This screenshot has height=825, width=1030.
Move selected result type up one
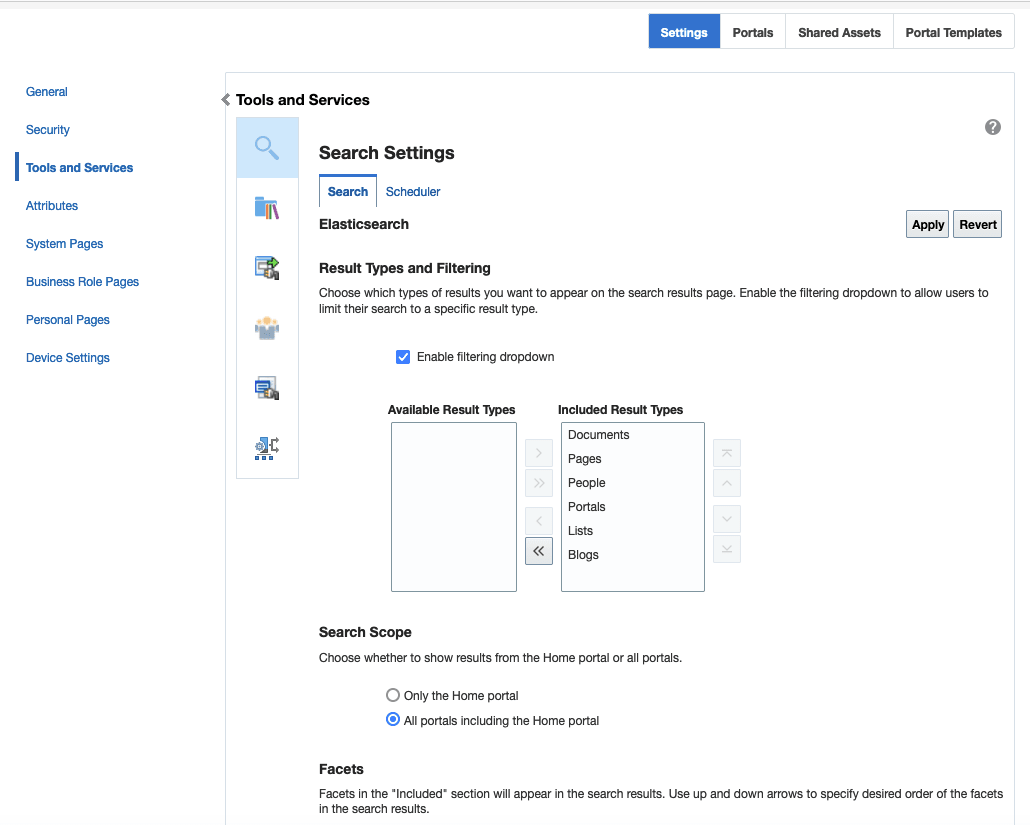click(727, 483)
